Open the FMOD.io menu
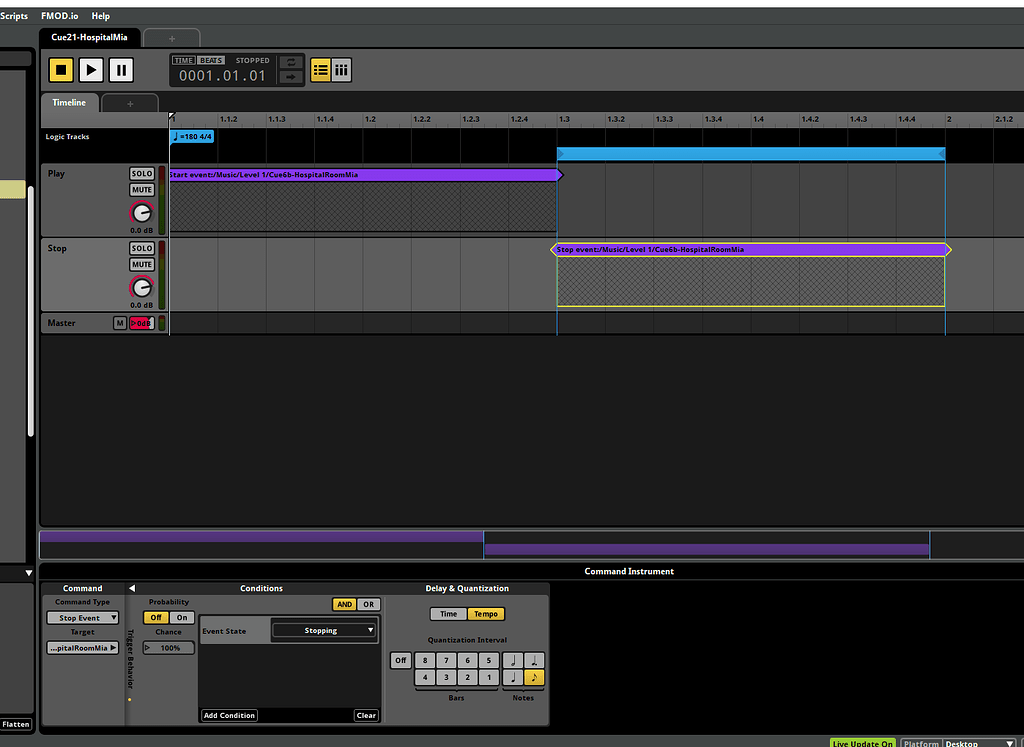1024x747 pixels. point(59,15)
